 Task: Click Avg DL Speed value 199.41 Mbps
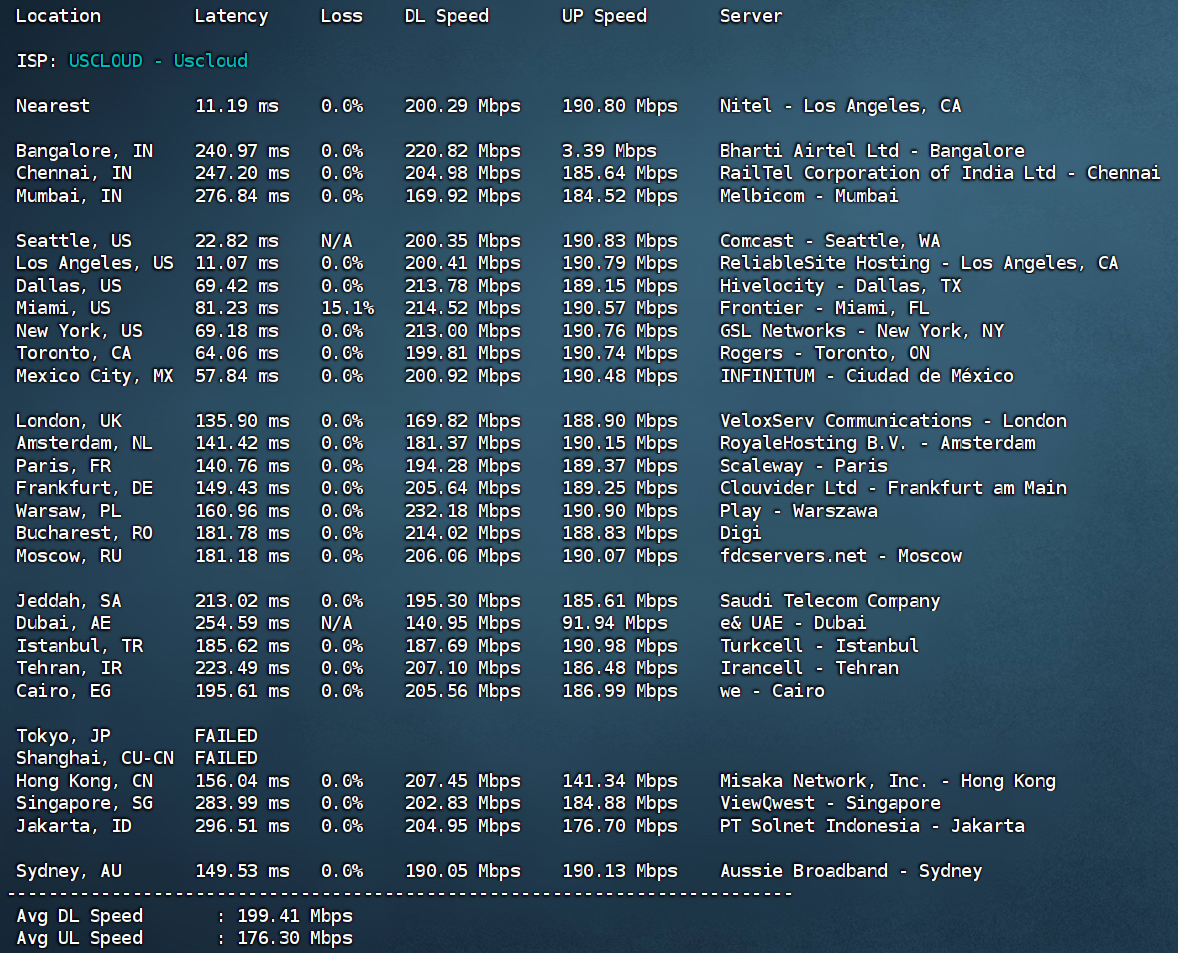(294, 917)
